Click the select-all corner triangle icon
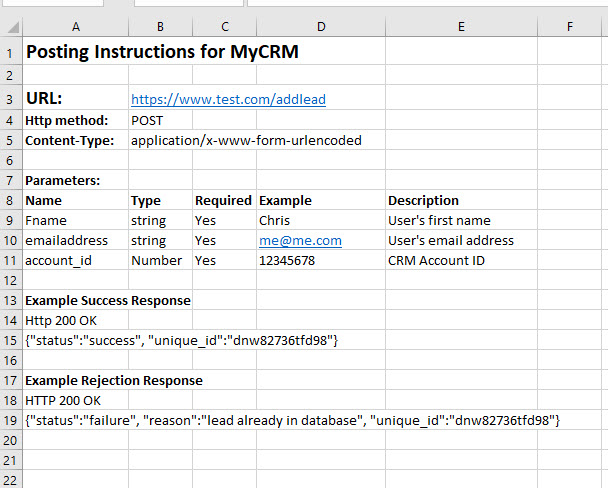Viewport: 608px width, 488px height. (12, 27)
